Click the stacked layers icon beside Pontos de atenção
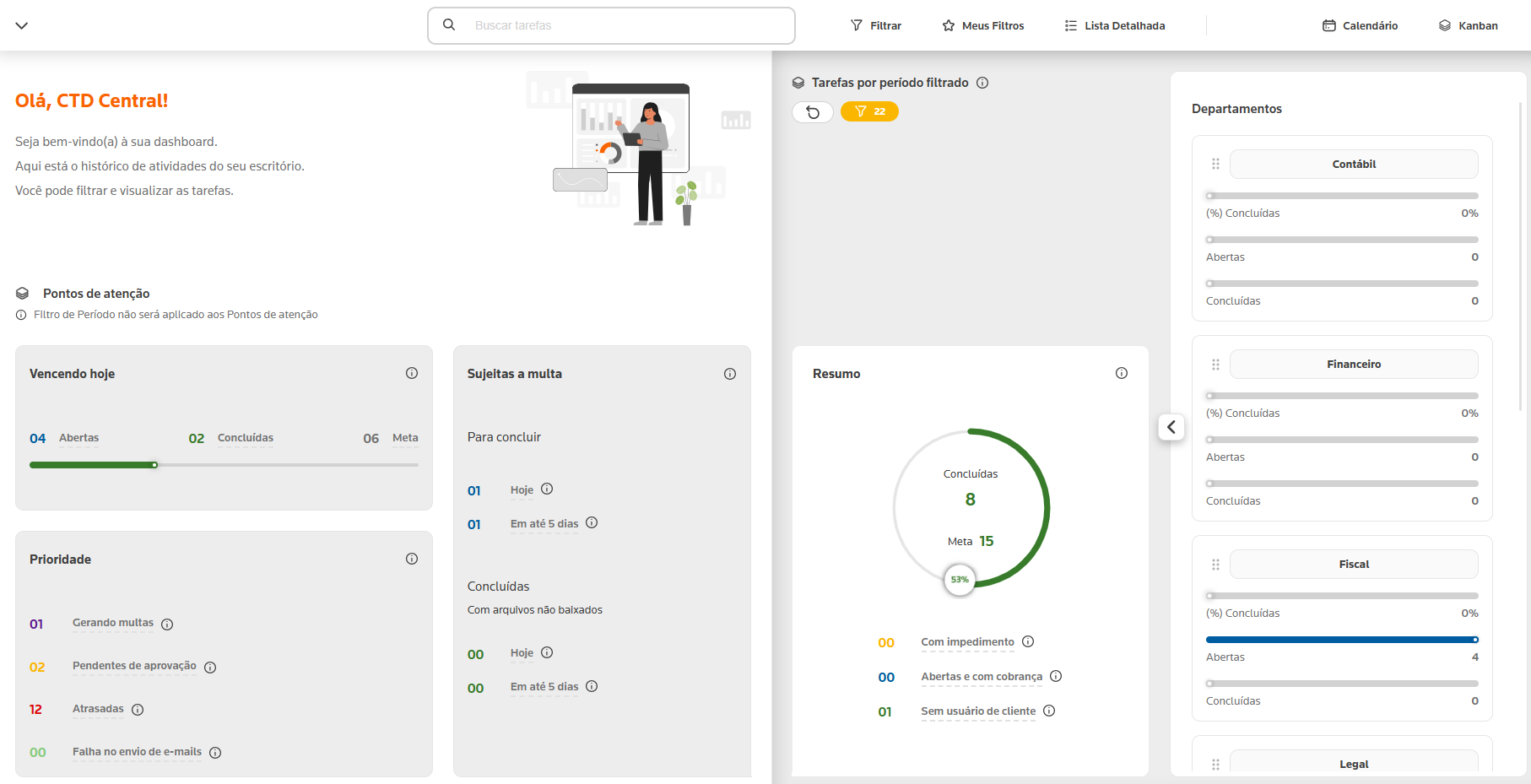This screenshot has width=1531, height=784. (23, 294)
